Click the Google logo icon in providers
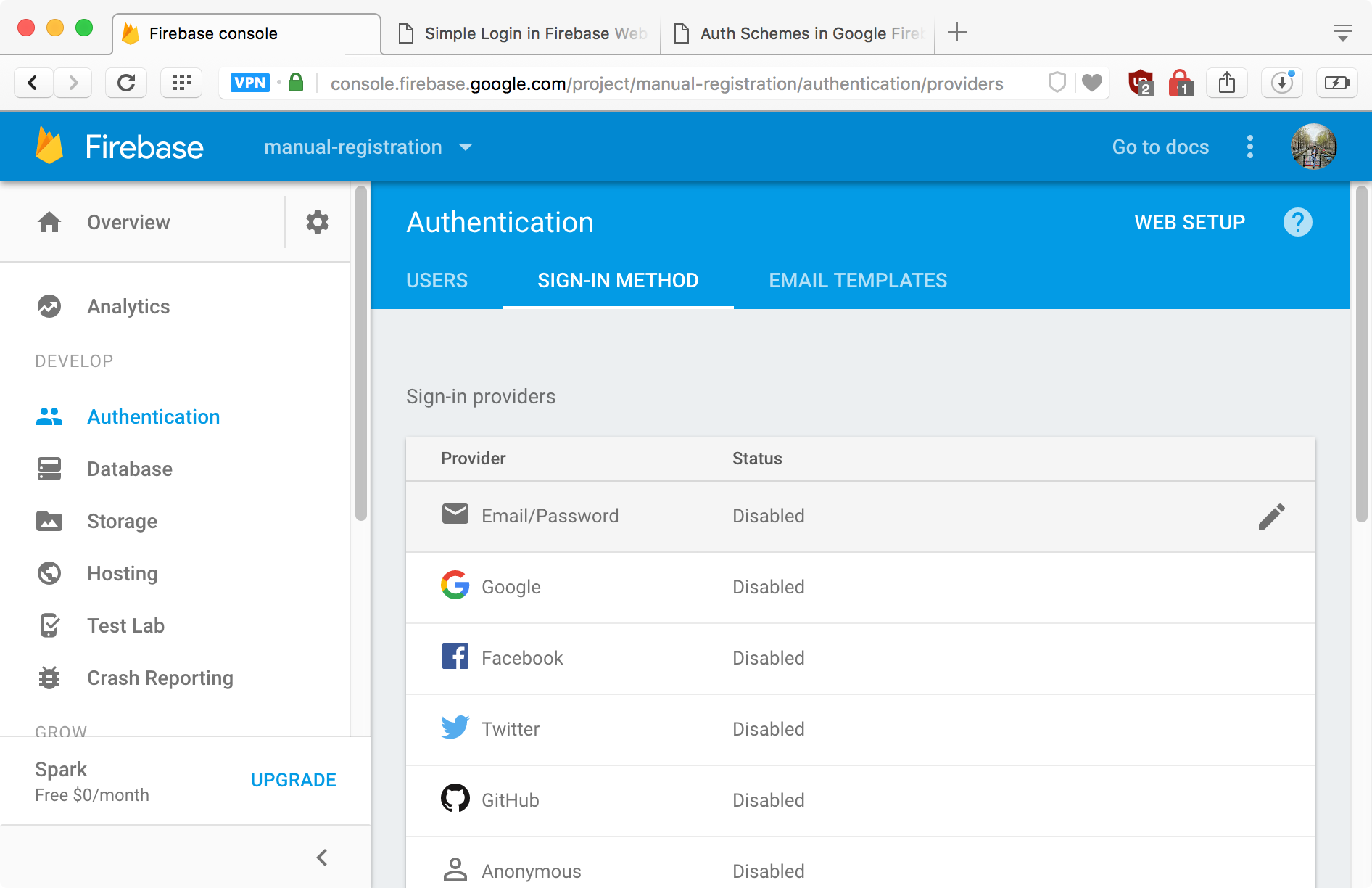This screenshot has height=888, width=1372. tap(455, 585)
